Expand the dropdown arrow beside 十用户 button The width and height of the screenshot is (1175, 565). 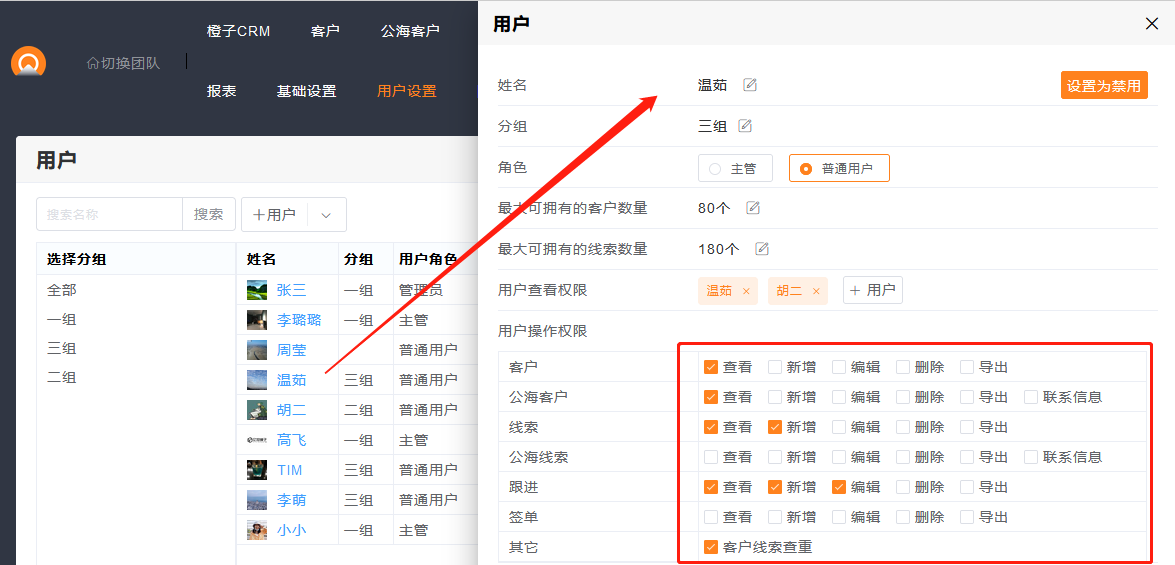[x=326, y=215]
